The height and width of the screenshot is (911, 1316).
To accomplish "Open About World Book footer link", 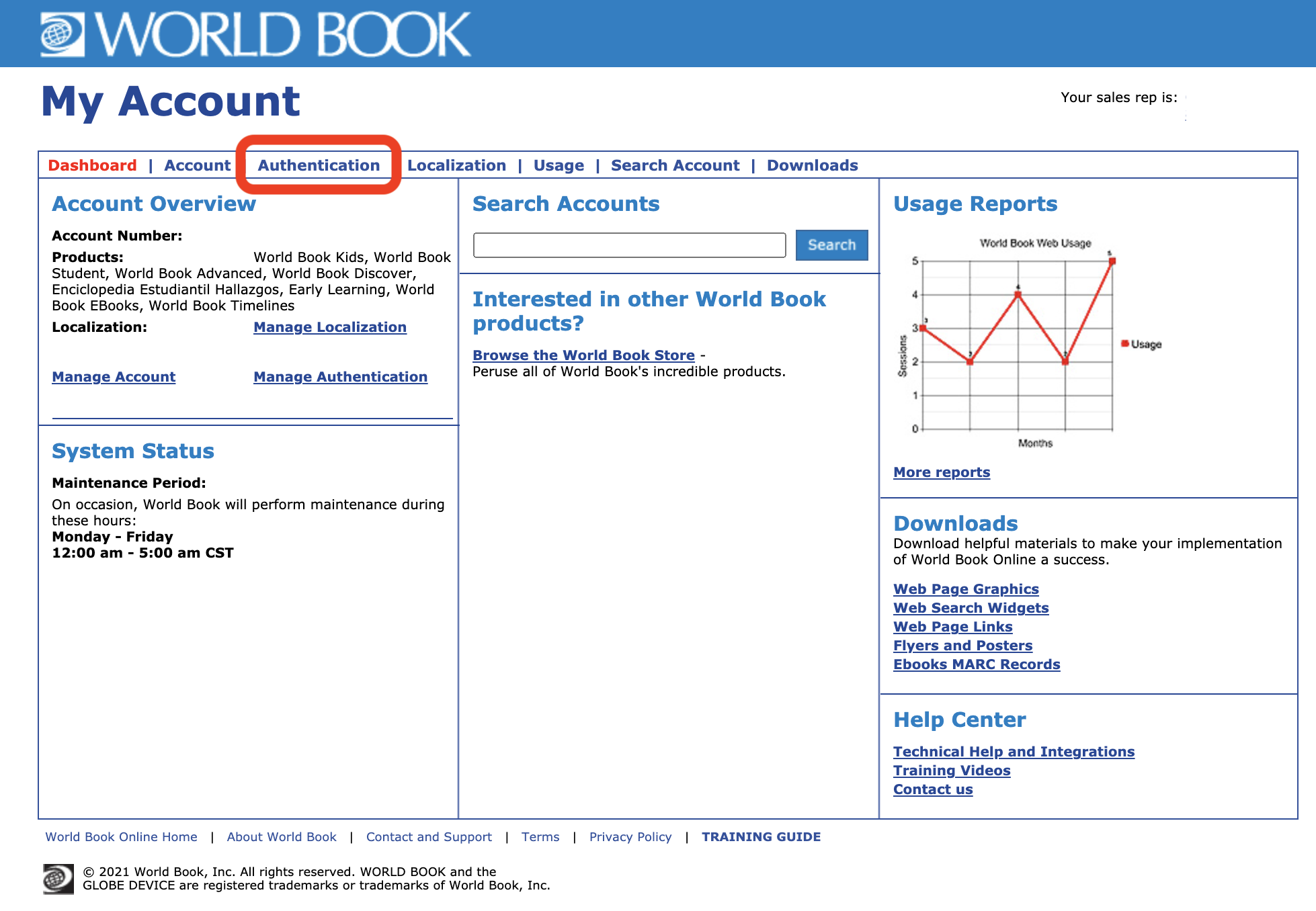I will (282, 837).
